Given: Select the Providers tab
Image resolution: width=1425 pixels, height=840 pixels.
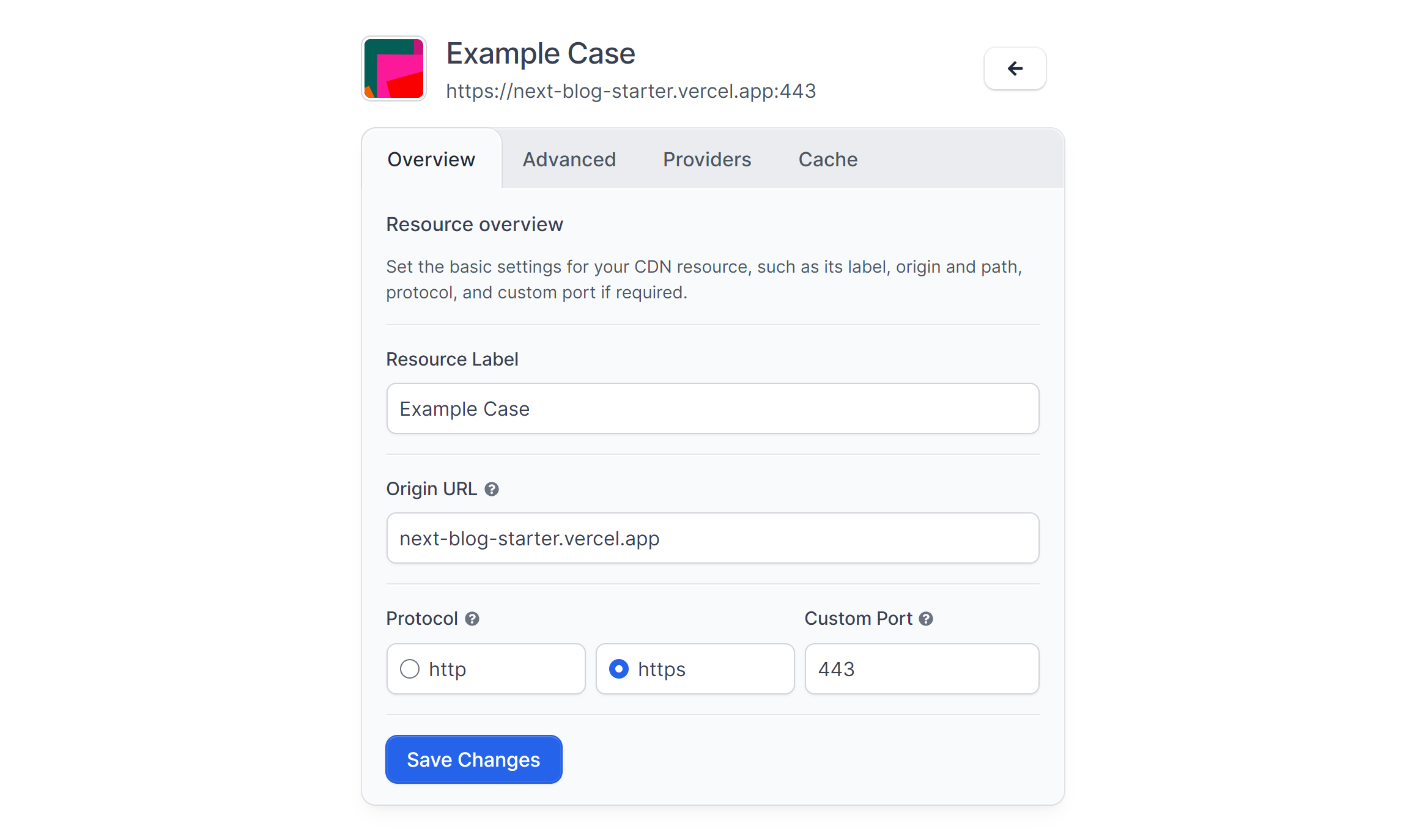Looking at the screenshot, I should point(707,158).
